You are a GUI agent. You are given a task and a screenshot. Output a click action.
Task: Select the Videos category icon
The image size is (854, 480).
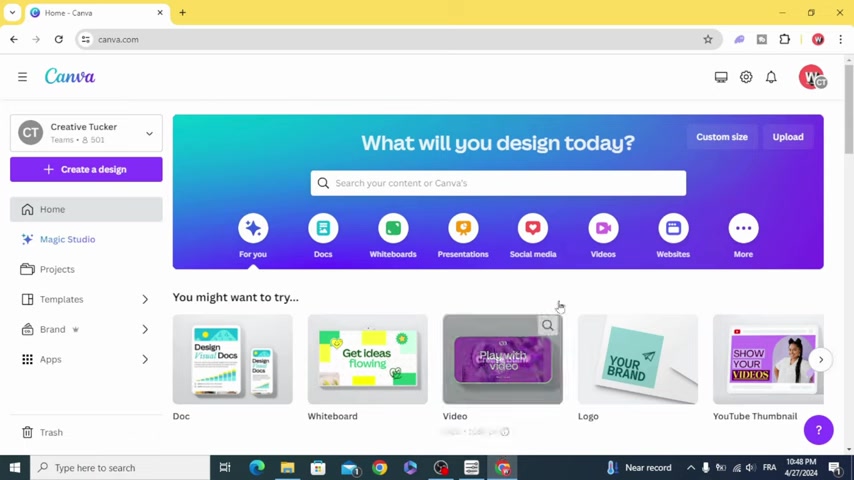pyautogui.click(x=603, y=228)
